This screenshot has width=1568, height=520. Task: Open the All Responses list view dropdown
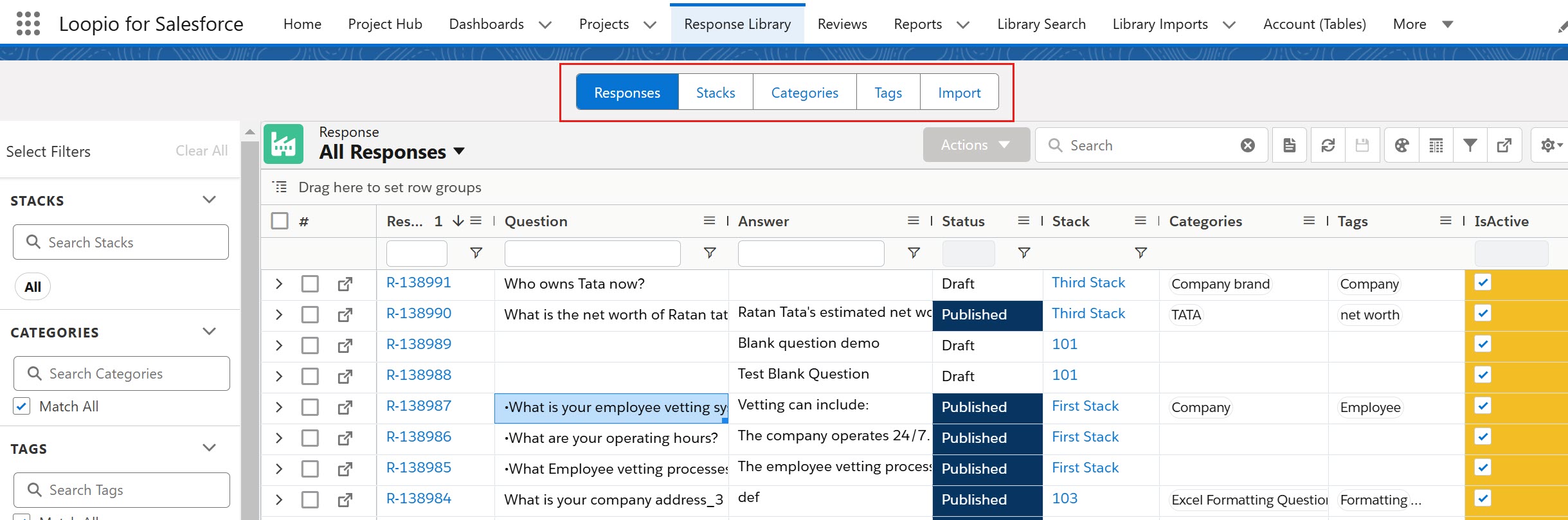(459, 152)
